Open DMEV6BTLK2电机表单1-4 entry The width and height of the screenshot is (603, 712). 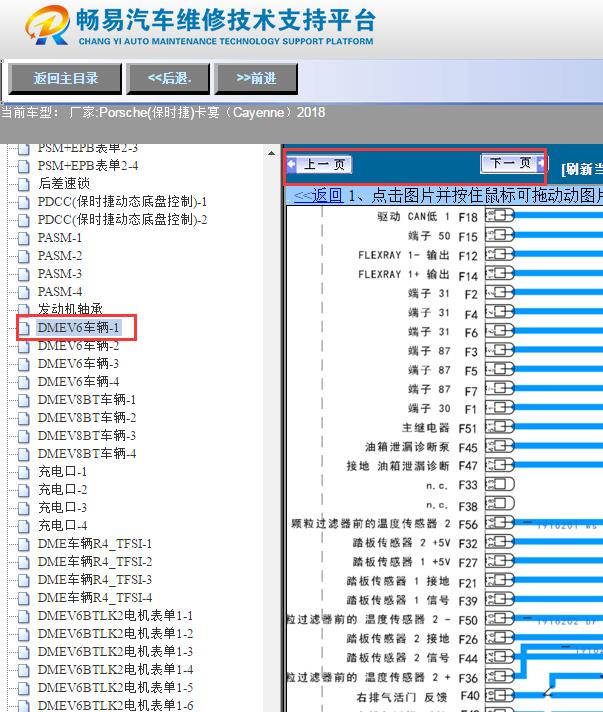[x=115, y=670]
